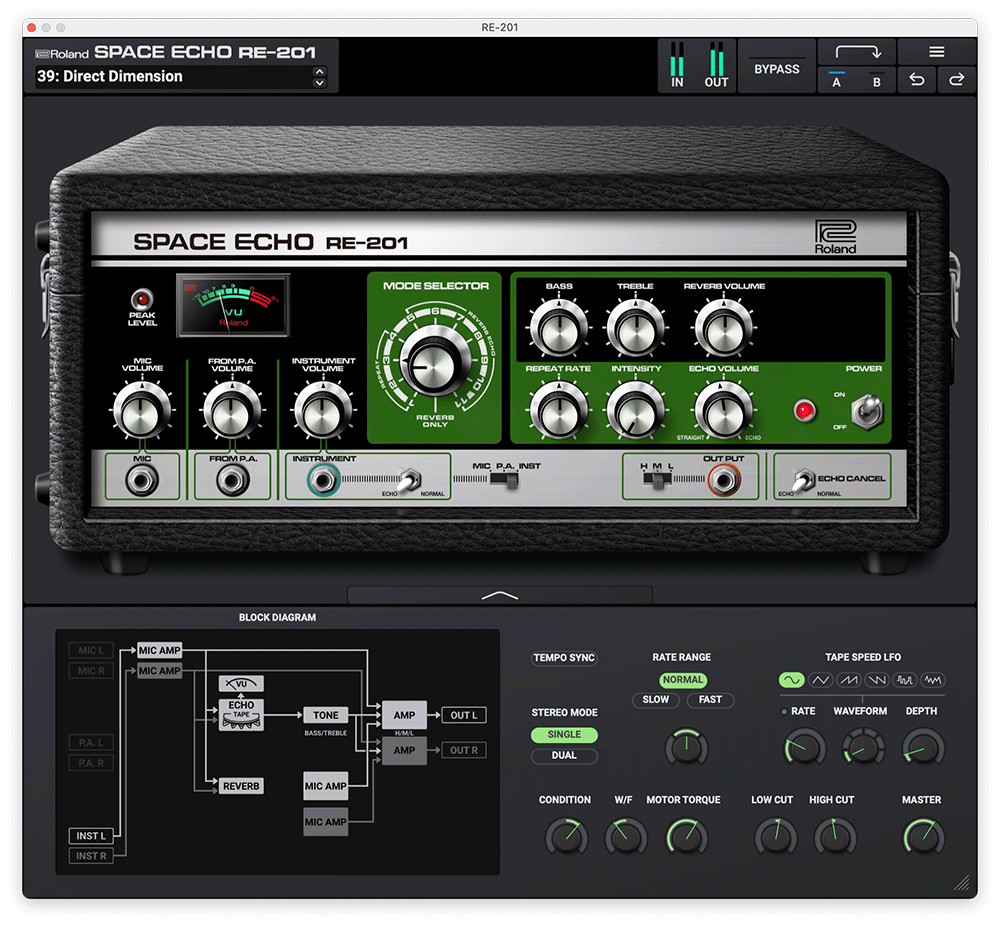Set rate range to Fast
This screenshot has width=1000, height=925.
(x=710, y=700)
